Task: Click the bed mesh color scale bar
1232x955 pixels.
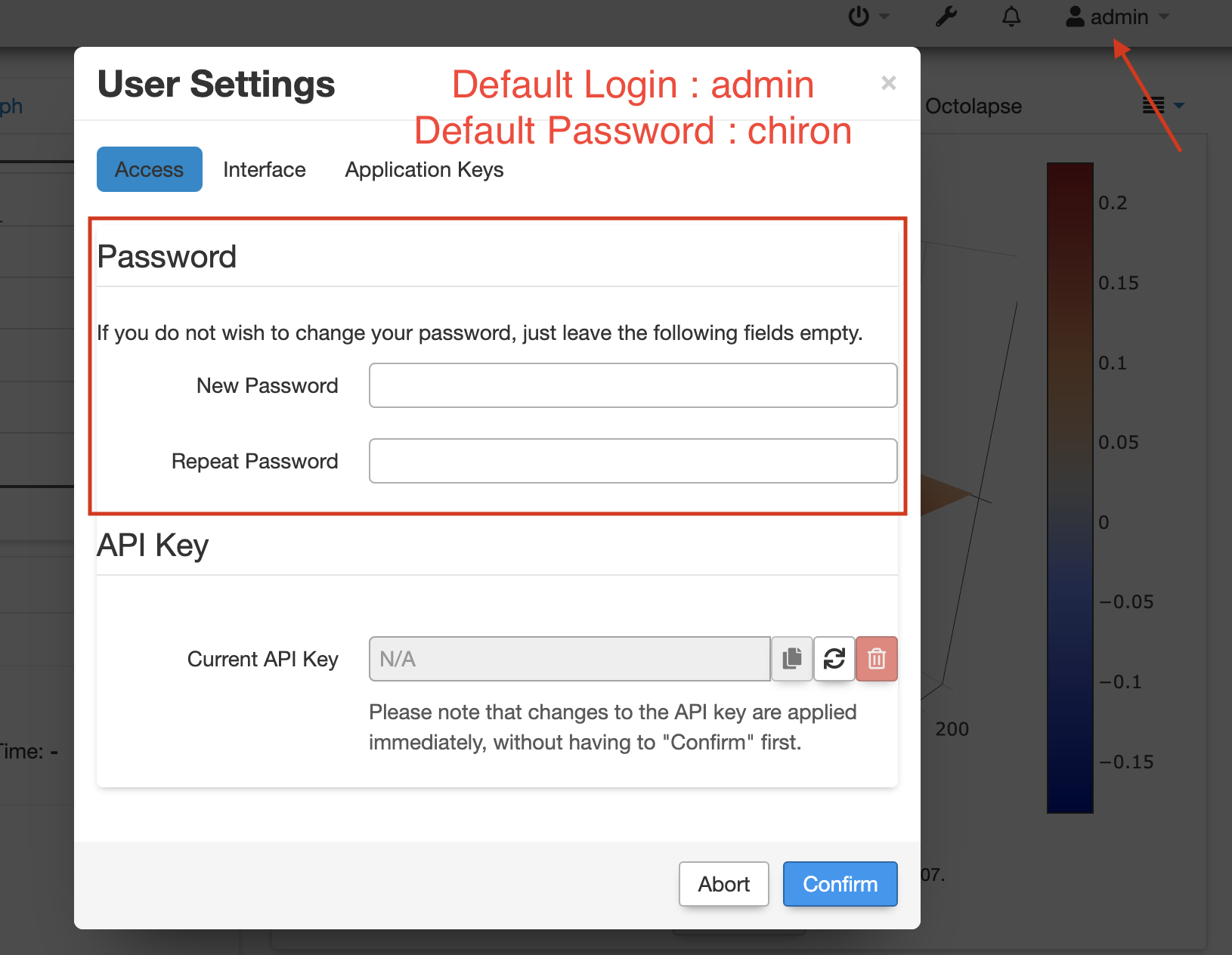Action: click(x=1070, y=488)
